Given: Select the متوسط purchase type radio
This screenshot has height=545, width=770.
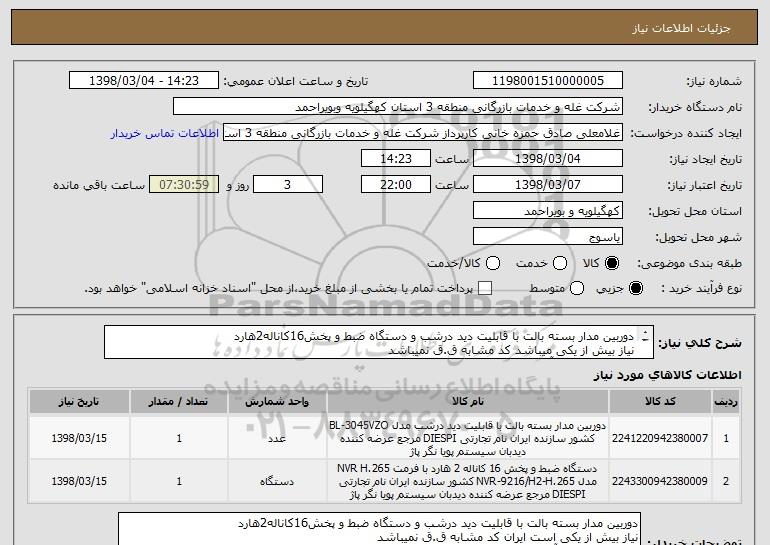Looking at the screenshot, I should pos(577,288).
